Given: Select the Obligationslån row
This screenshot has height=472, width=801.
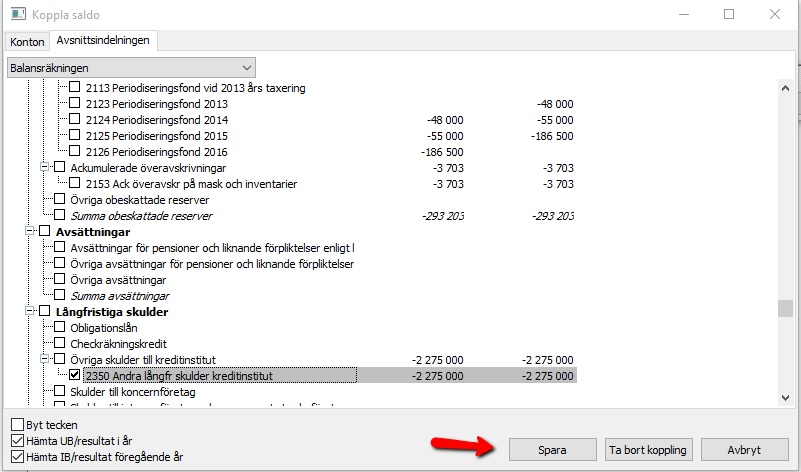Looking at the screenshot, I should pos(104,327).
